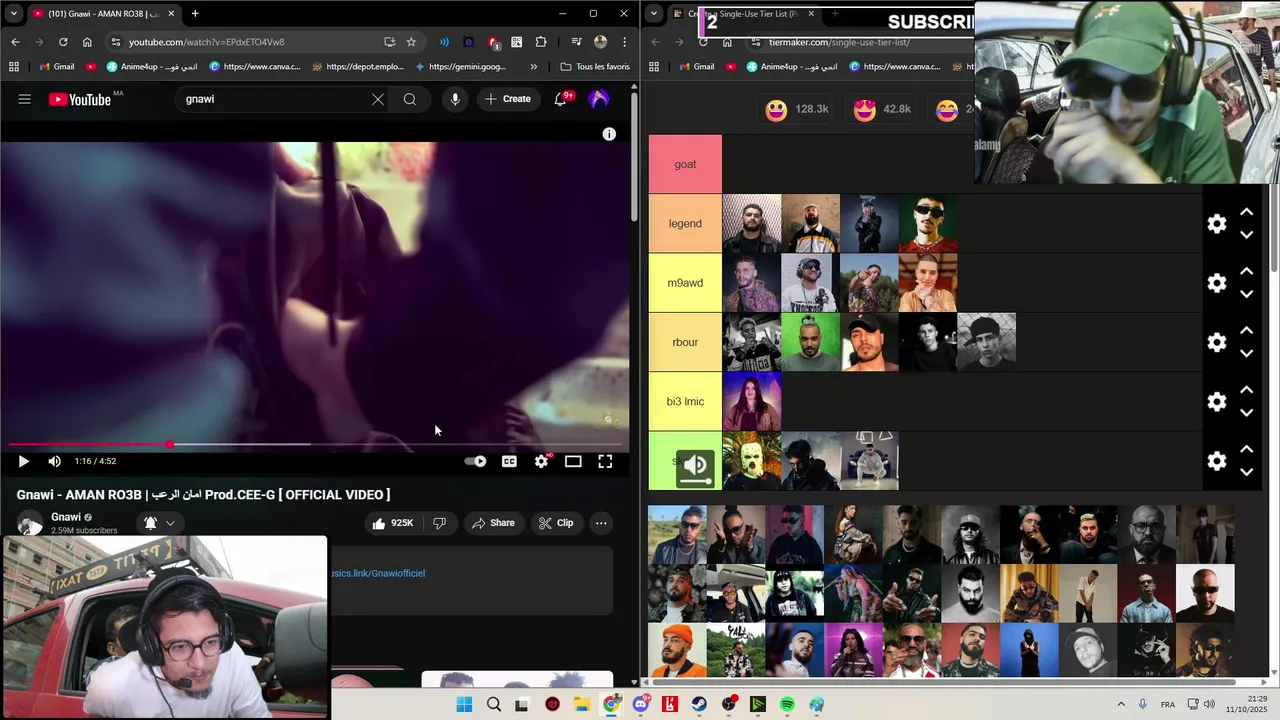The height and width of the screenshot is (720, 1280).
Task: Move rbour tier row up
Action: 1247,330
